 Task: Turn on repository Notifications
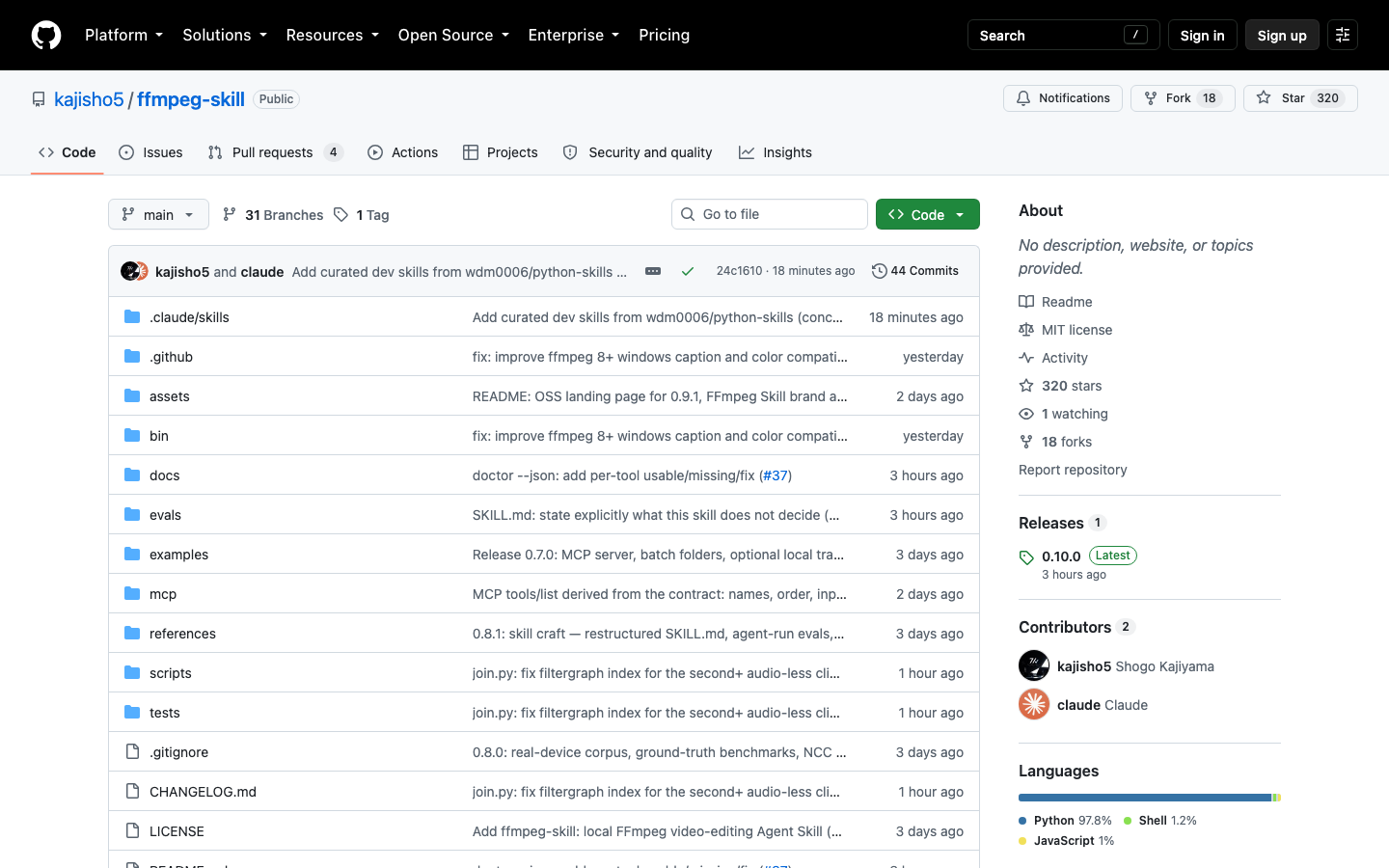(x=1063, y=98)
